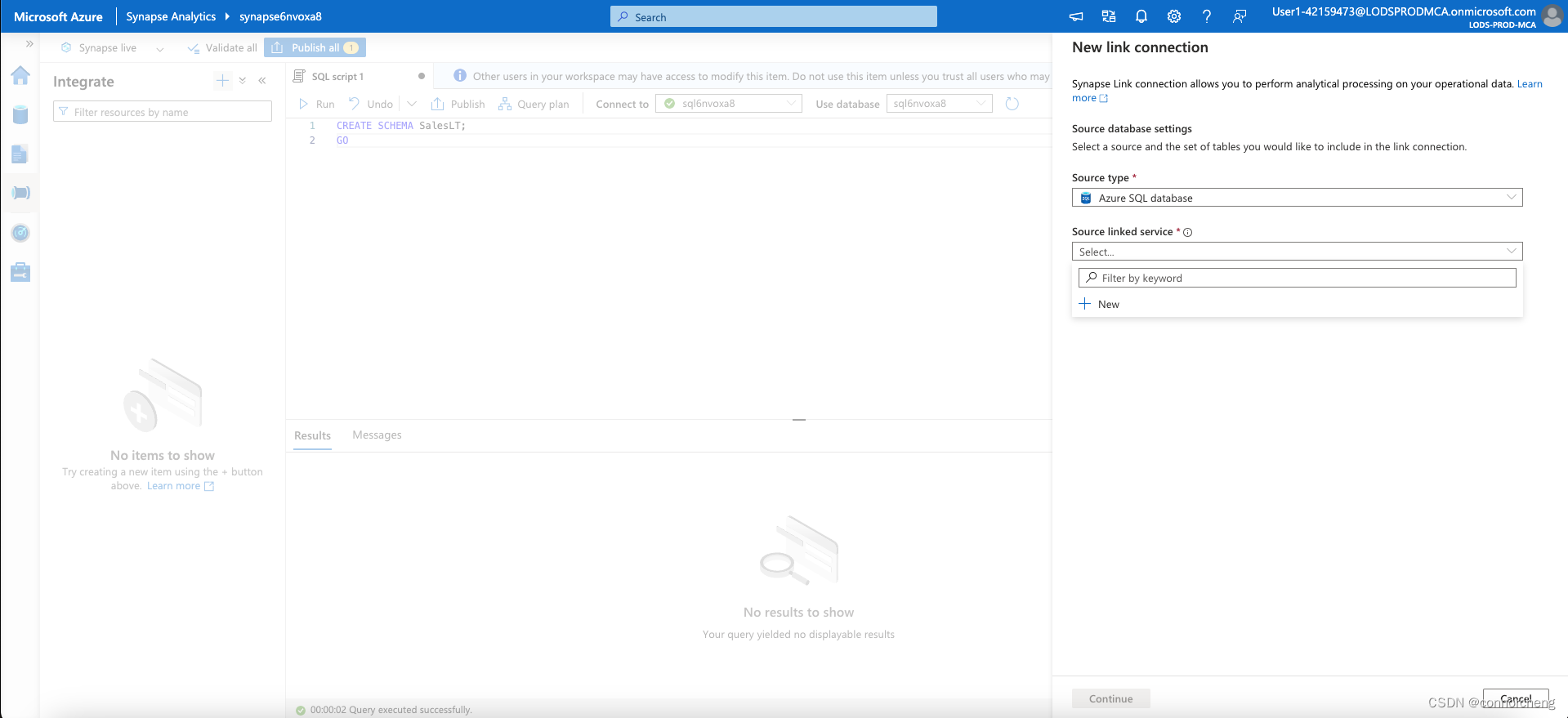
Task: Click Query plan in the toolbar
Action: (x=534, y=104)
